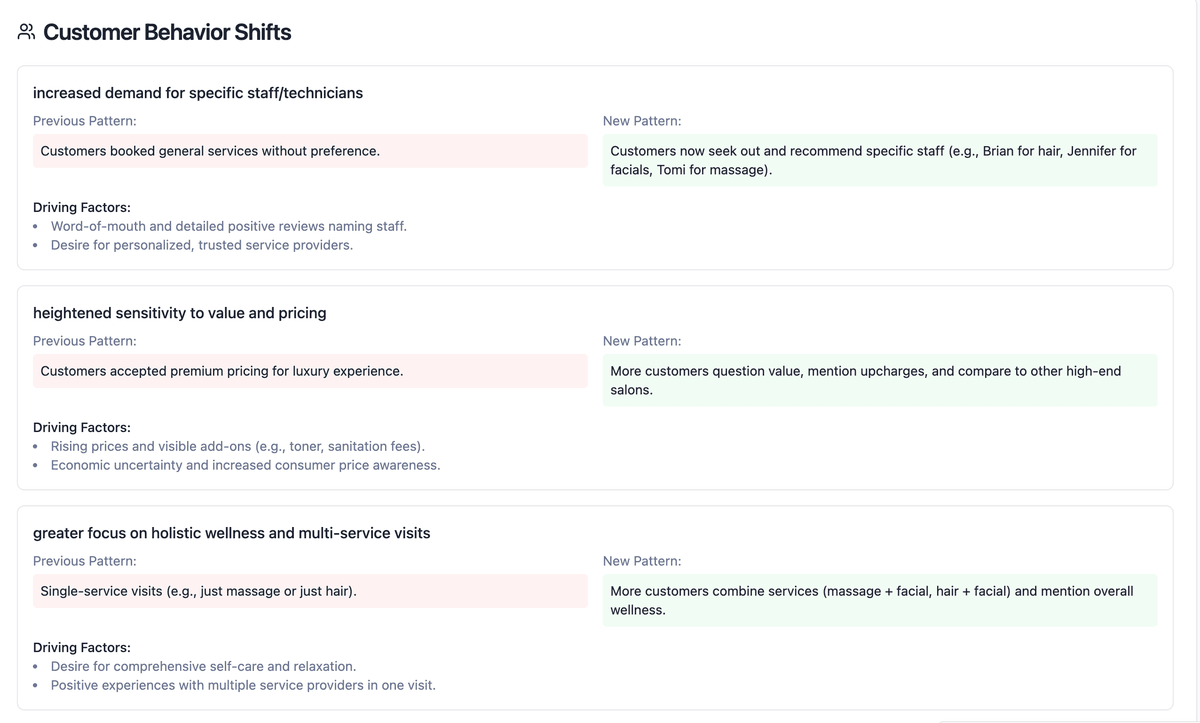Screen dimensions: 1200x723
Task: Click the Customer Behavior Shifts heading
Action: point(167,32)
